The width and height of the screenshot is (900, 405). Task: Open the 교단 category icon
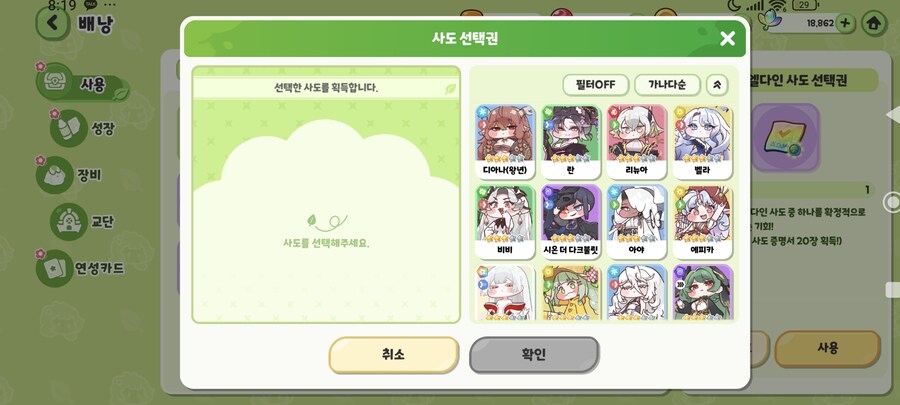click(69, 221)
